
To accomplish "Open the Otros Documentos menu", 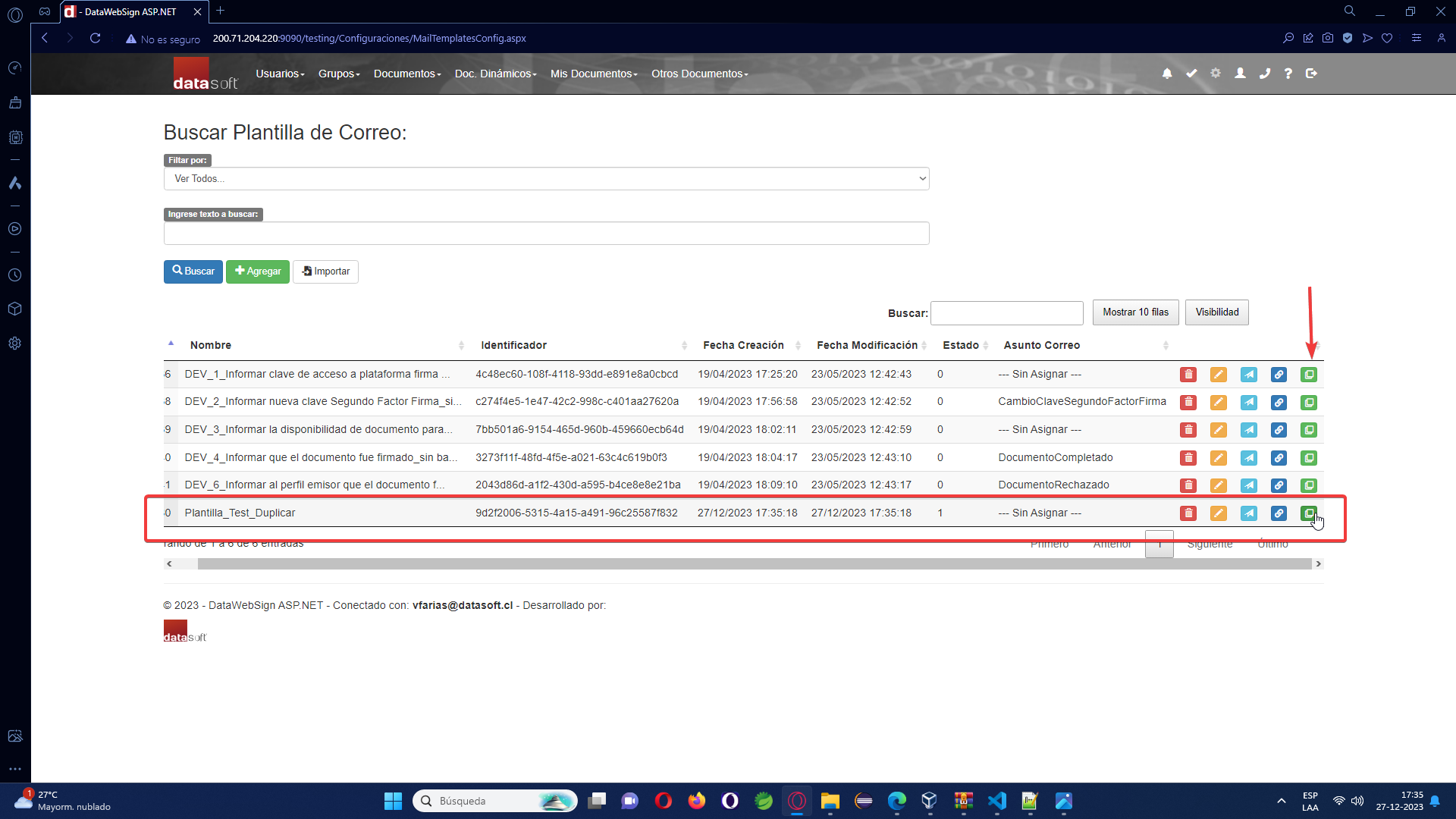I will point(699,74).
